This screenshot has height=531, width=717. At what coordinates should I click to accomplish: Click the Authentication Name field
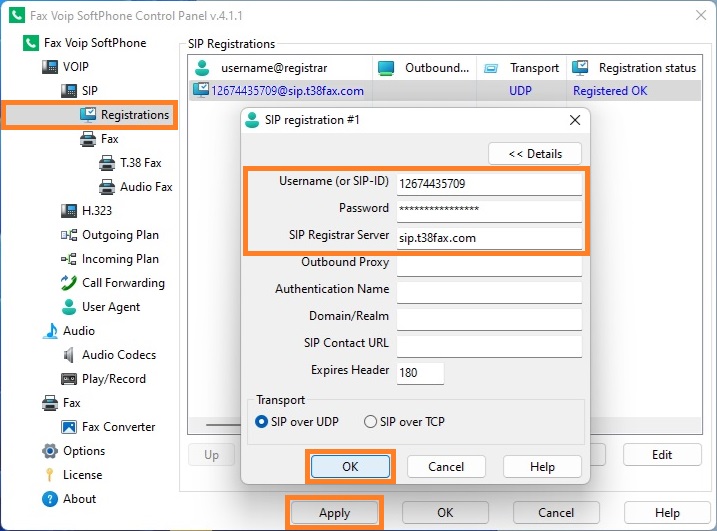click(x=489, y=292)
